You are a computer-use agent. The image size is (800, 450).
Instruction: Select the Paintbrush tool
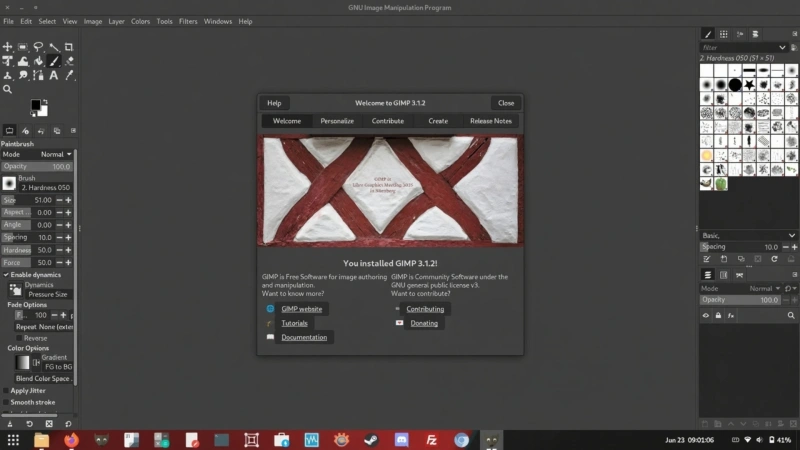click(x=54, y=61)
